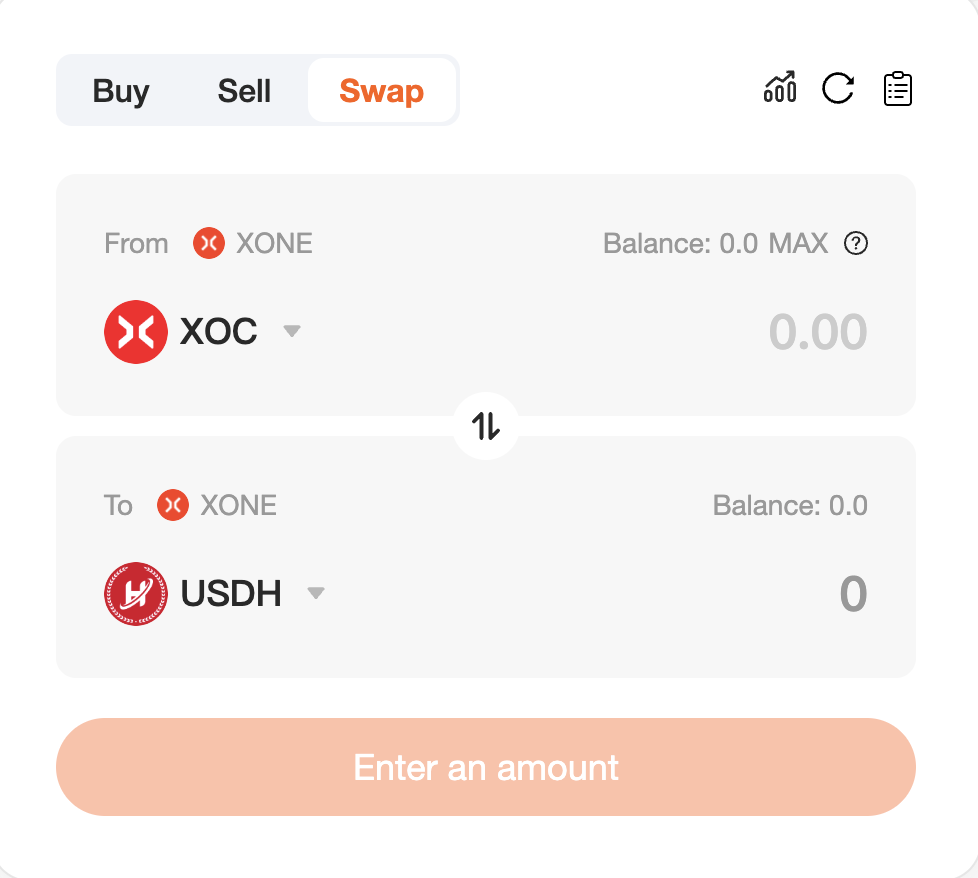978x878 pixels.
Task: Open the transaction history clipboard icon
Action: pos(898,89)
